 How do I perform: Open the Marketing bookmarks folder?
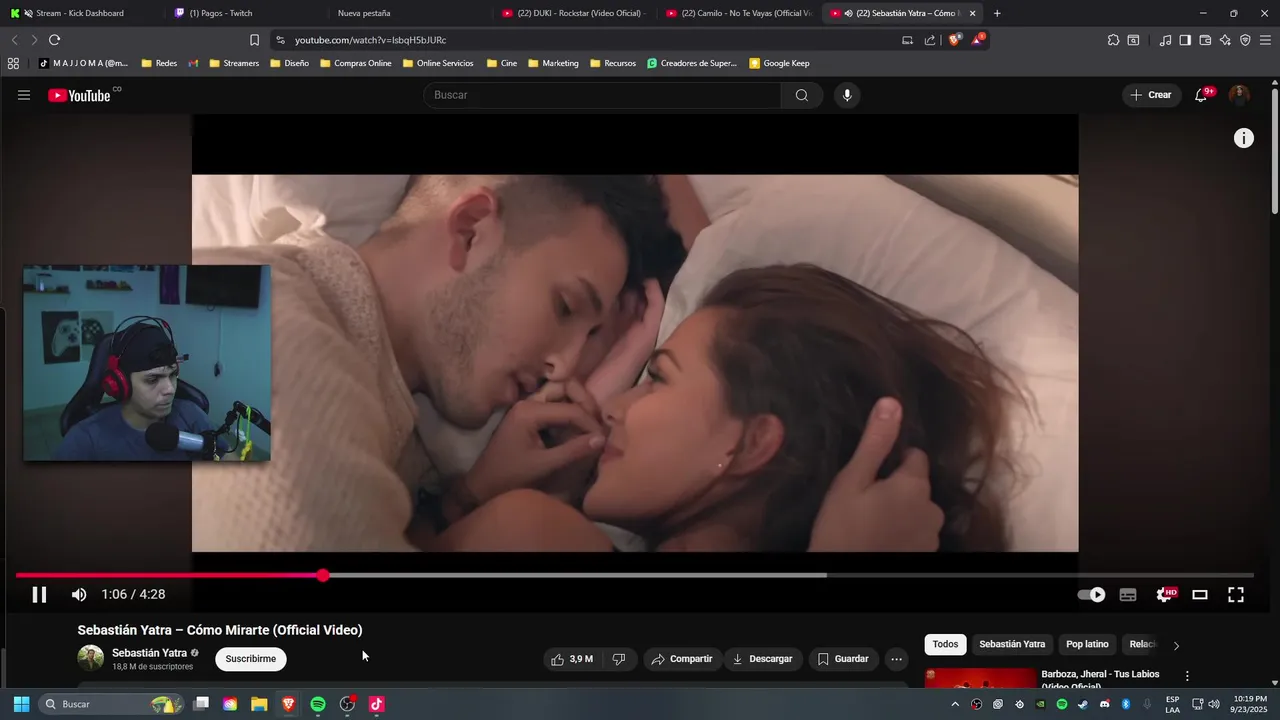[553, 63]
